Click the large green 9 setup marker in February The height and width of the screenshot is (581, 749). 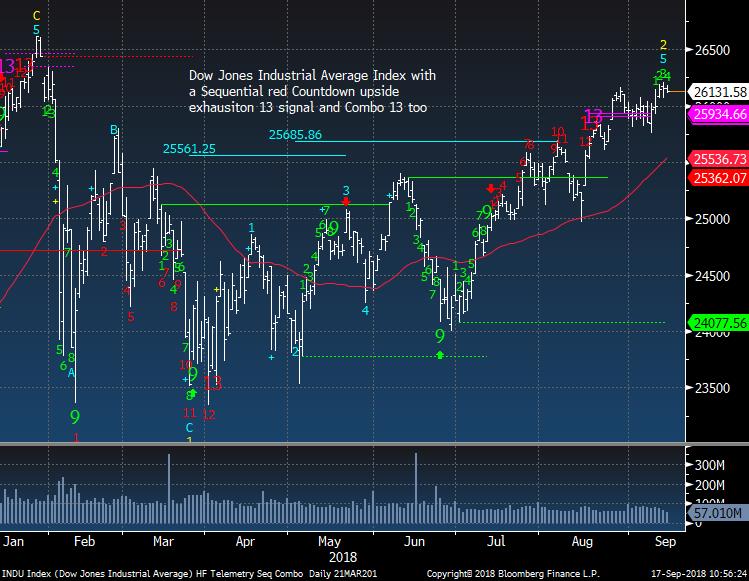tap(75, 417)
